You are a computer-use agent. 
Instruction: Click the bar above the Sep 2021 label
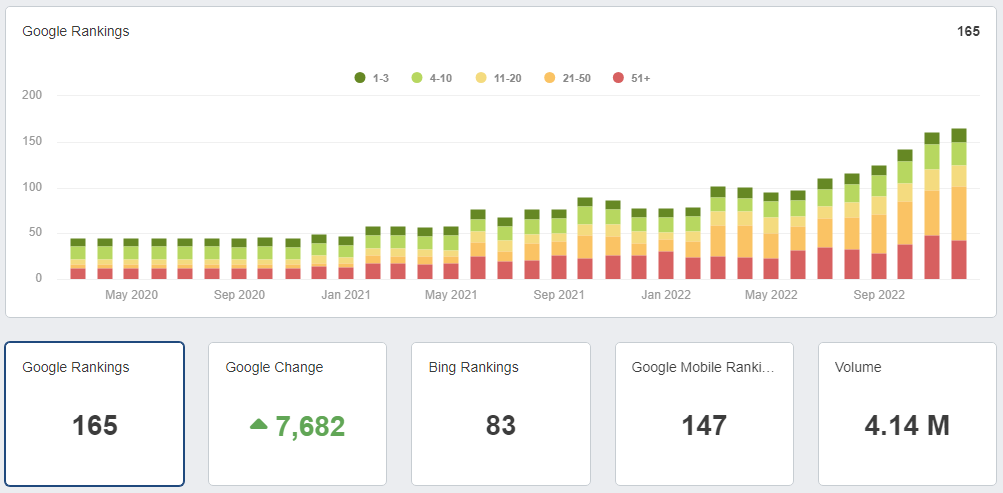(558, 244)
